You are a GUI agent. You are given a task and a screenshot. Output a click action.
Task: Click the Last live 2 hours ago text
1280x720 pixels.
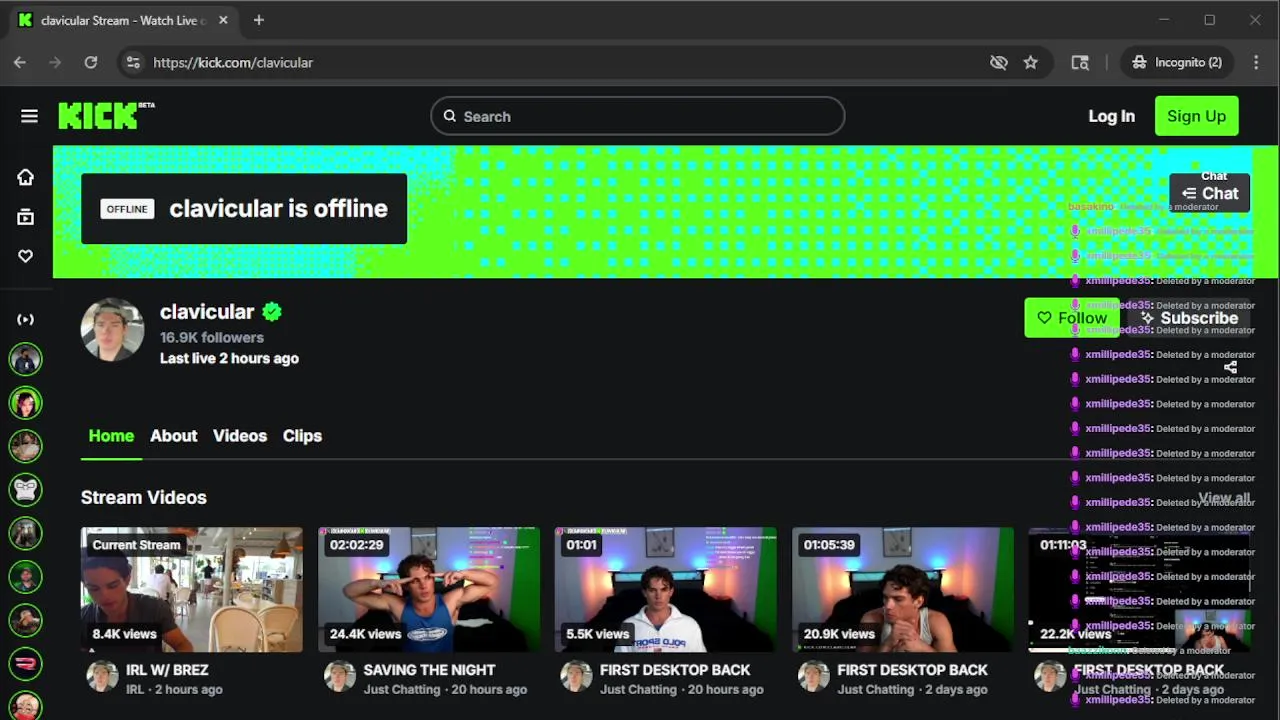point(229,358)
